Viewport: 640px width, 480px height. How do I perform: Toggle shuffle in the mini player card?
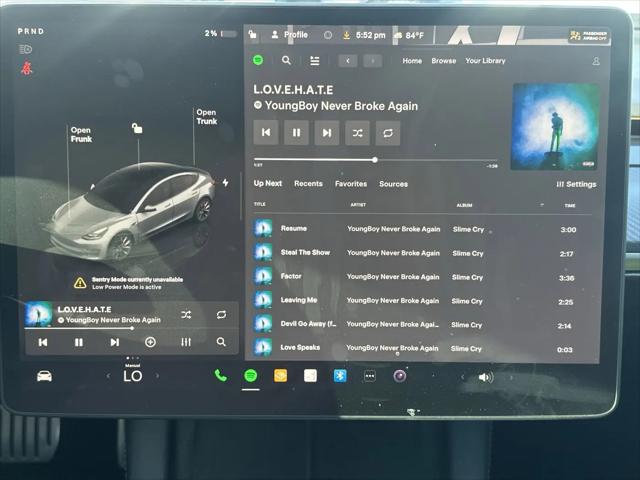[x=186, y=315]
